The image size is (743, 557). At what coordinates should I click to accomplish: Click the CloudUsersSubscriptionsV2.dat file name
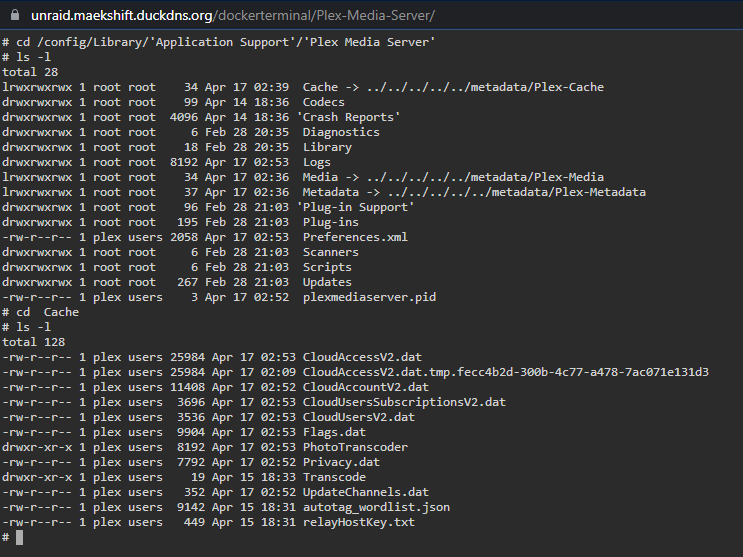[404, 402]
